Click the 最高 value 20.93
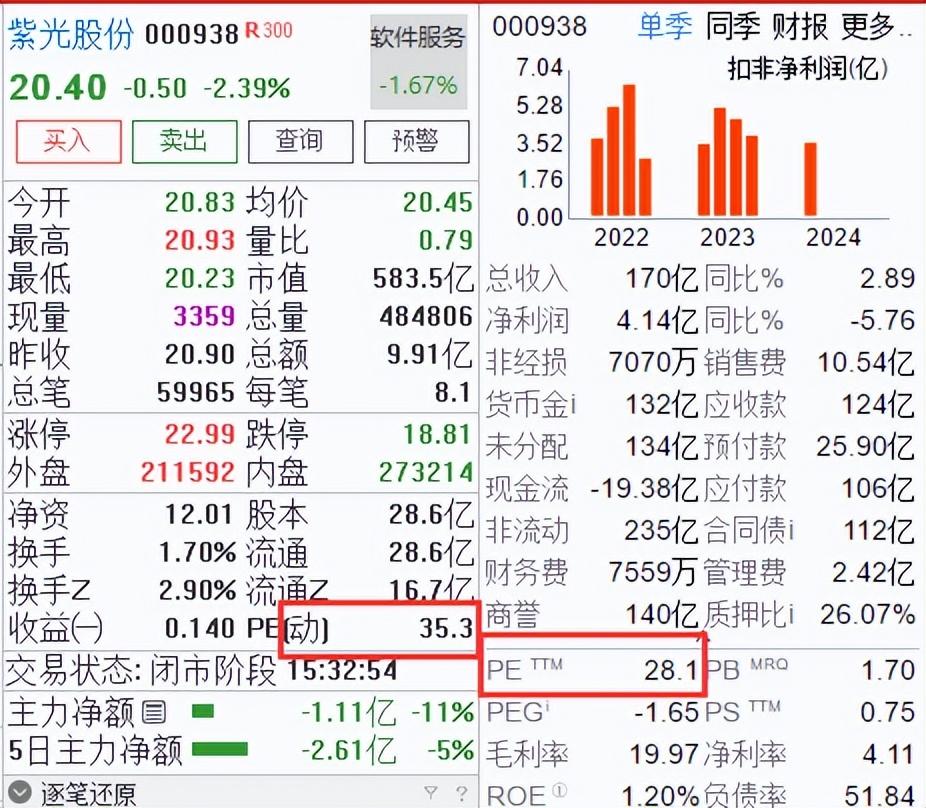This screenshot has height=808, width=926. 200,240
